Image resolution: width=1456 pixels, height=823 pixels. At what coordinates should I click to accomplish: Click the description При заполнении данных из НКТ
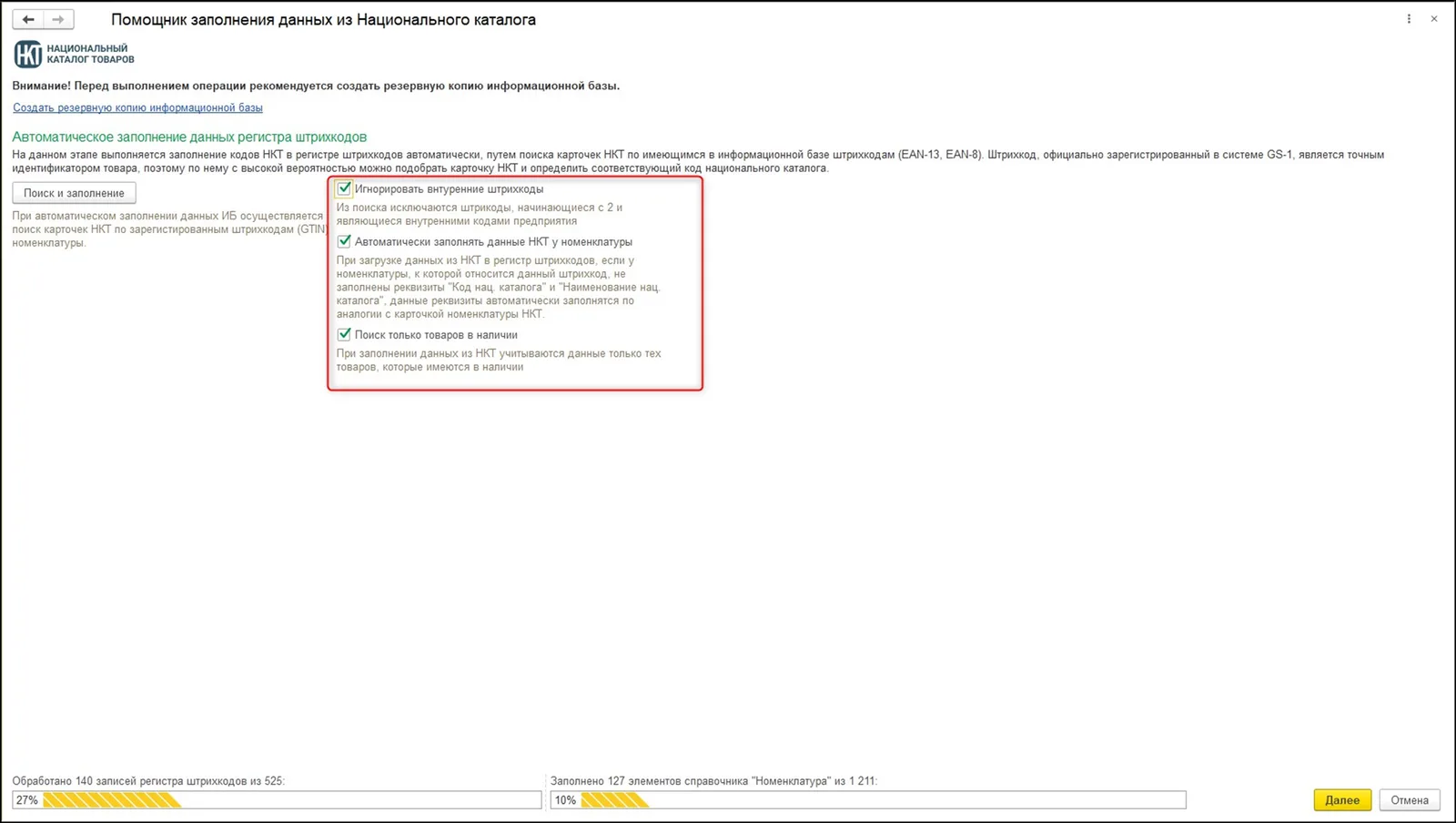(x=499, y=361)
